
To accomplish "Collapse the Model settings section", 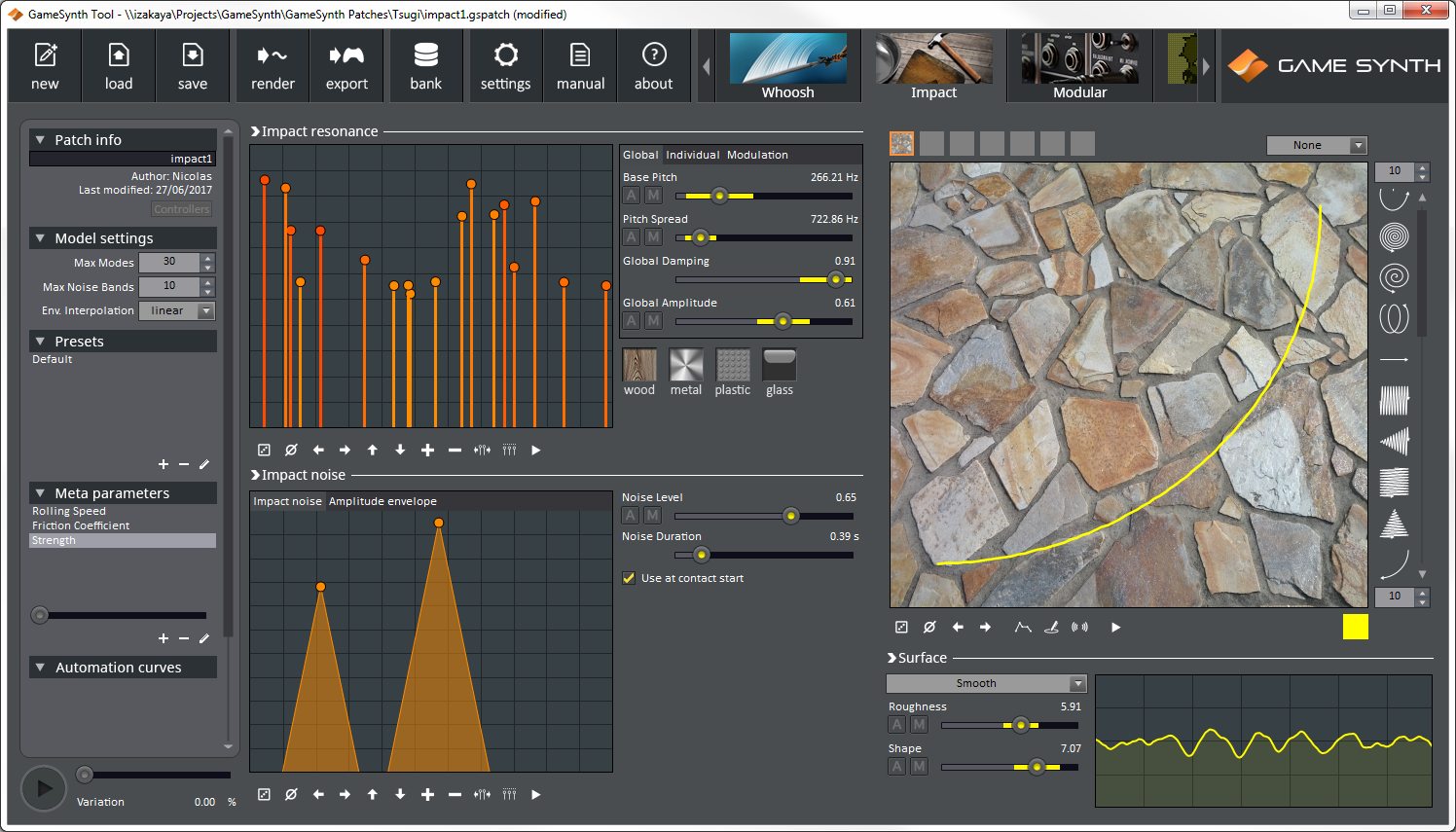I will click(x=40, y=238).
